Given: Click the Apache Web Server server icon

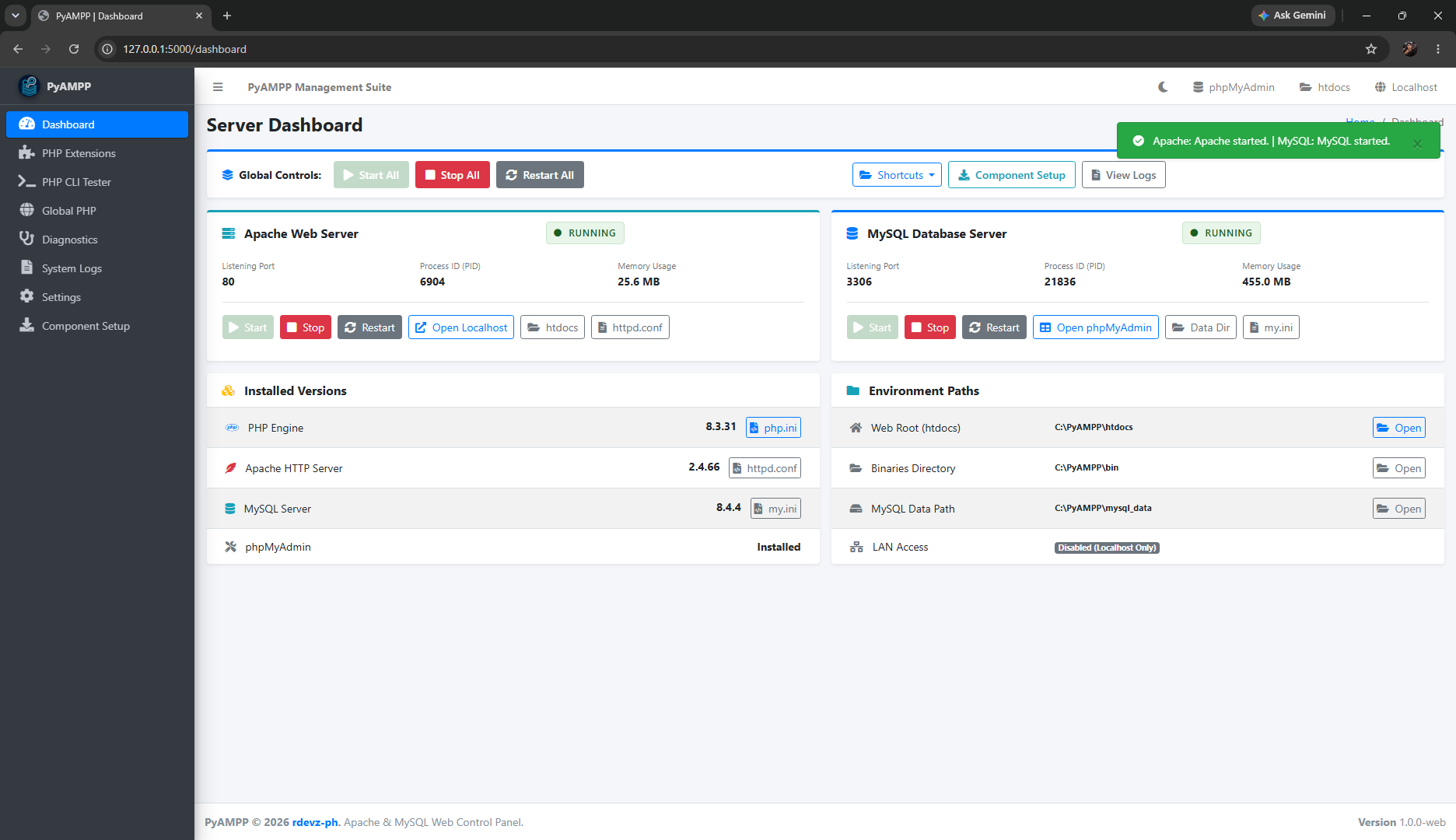Looking at the screenshot, I should point(229,233).
